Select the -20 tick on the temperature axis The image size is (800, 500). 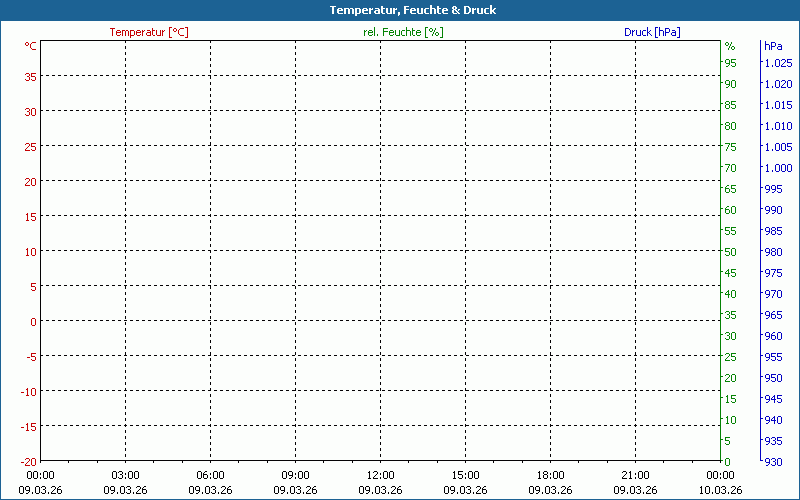(x=29, y=461)
